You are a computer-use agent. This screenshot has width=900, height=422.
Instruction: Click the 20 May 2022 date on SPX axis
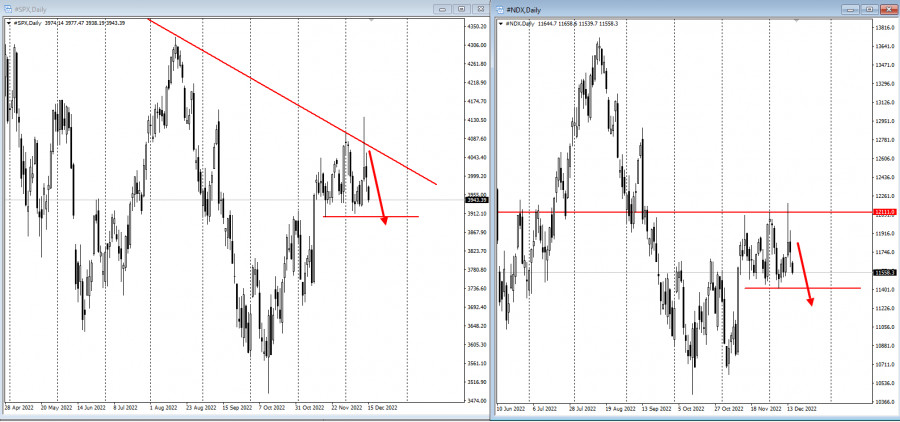(57, 408)
